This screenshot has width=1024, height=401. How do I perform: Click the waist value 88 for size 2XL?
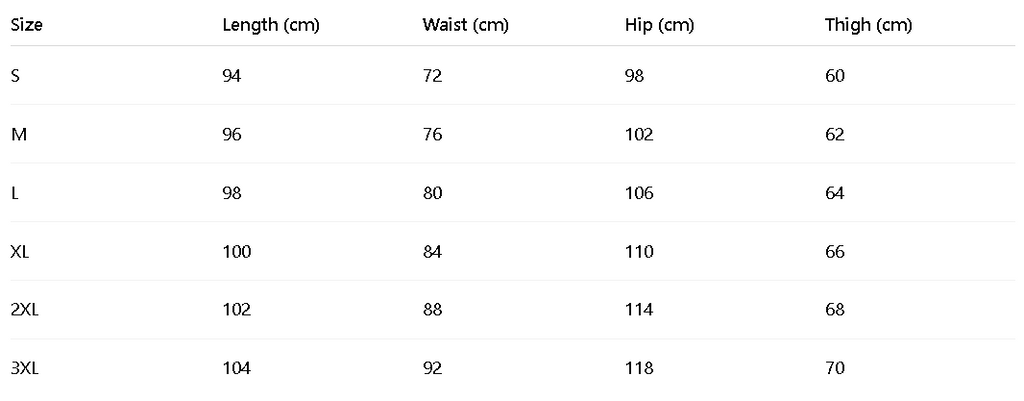pos(432,310)
